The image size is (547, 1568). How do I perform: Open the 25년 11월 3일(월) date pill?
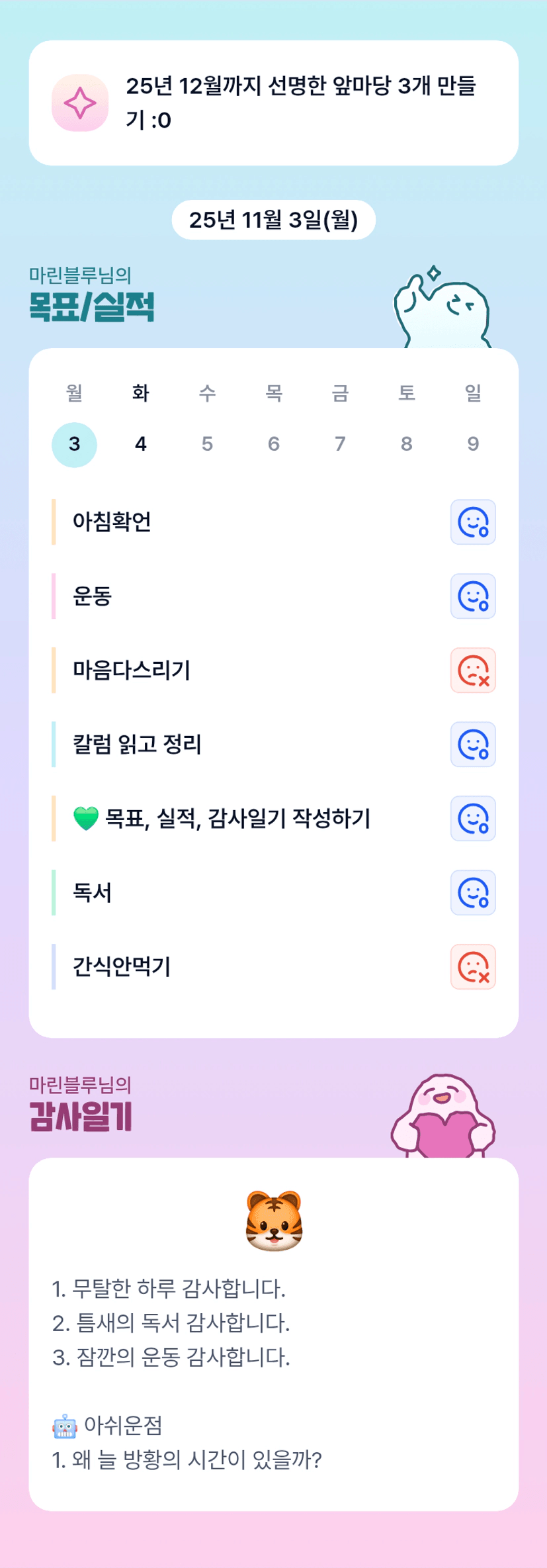coord(273,220)
